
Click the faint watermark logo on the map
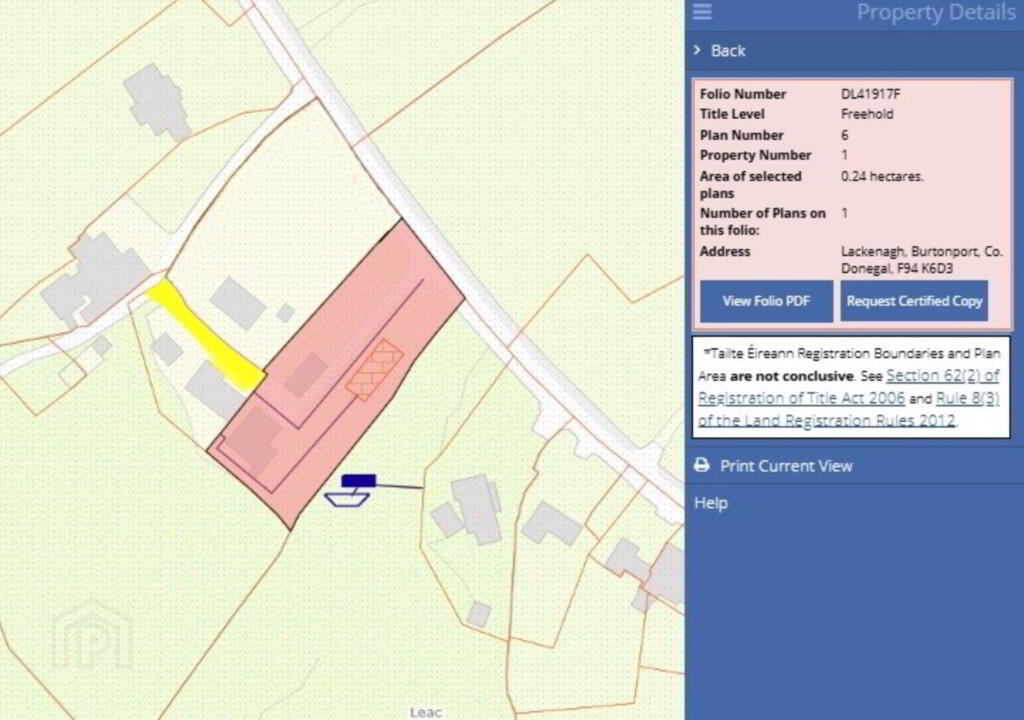(x=93, y=633)
